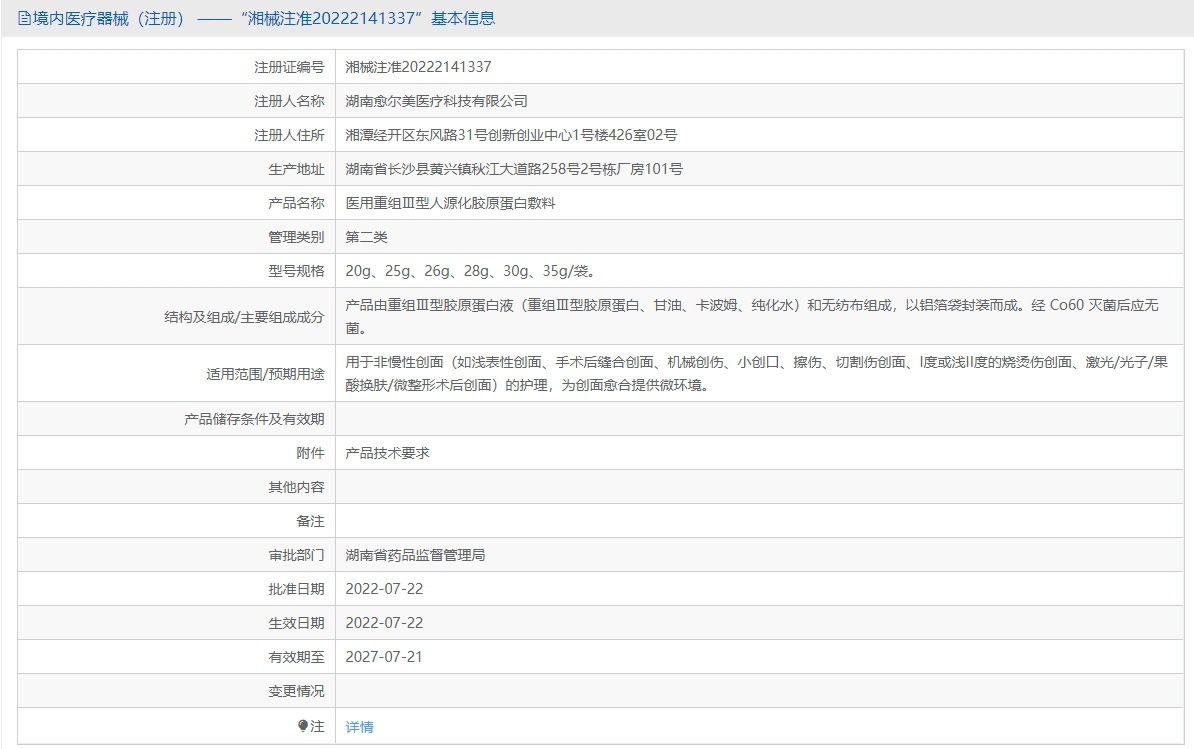Screen dimensions: 1194x749
Task: Select expiry date 2027-07-21
Action: point(384,657)
